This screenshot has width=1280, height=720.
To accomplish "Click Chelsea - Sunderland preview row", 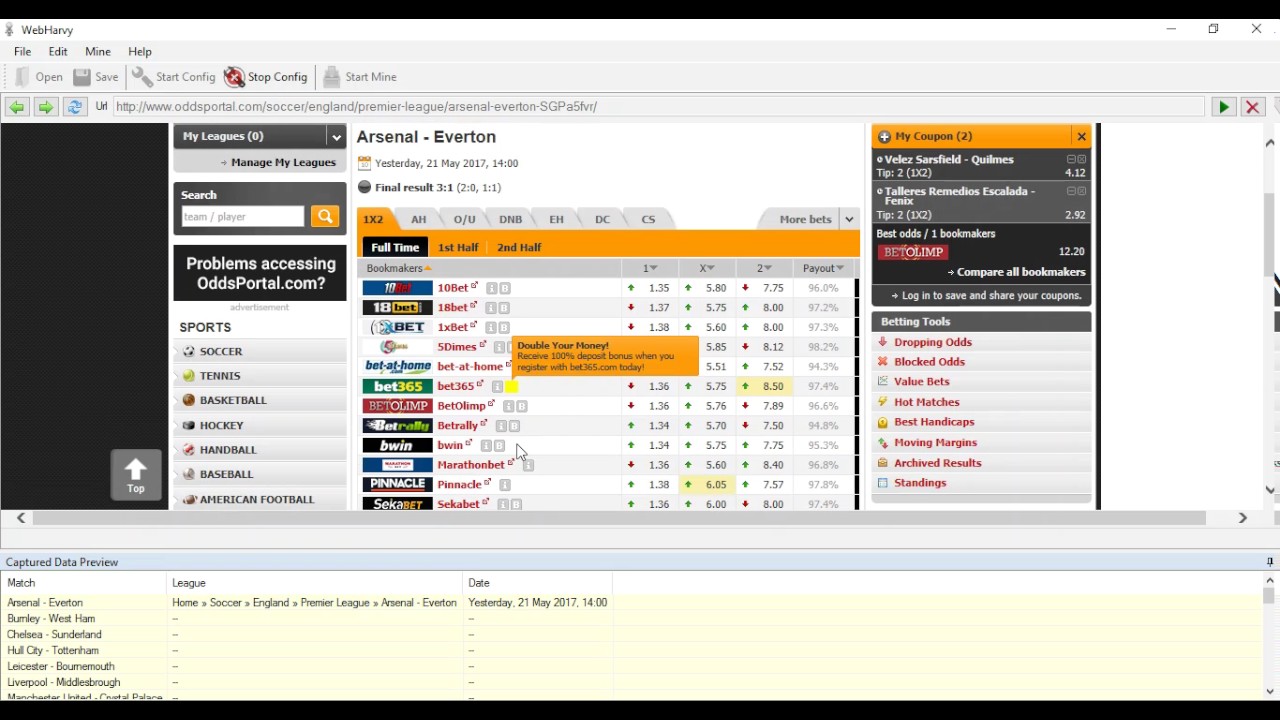I will 55,635.
